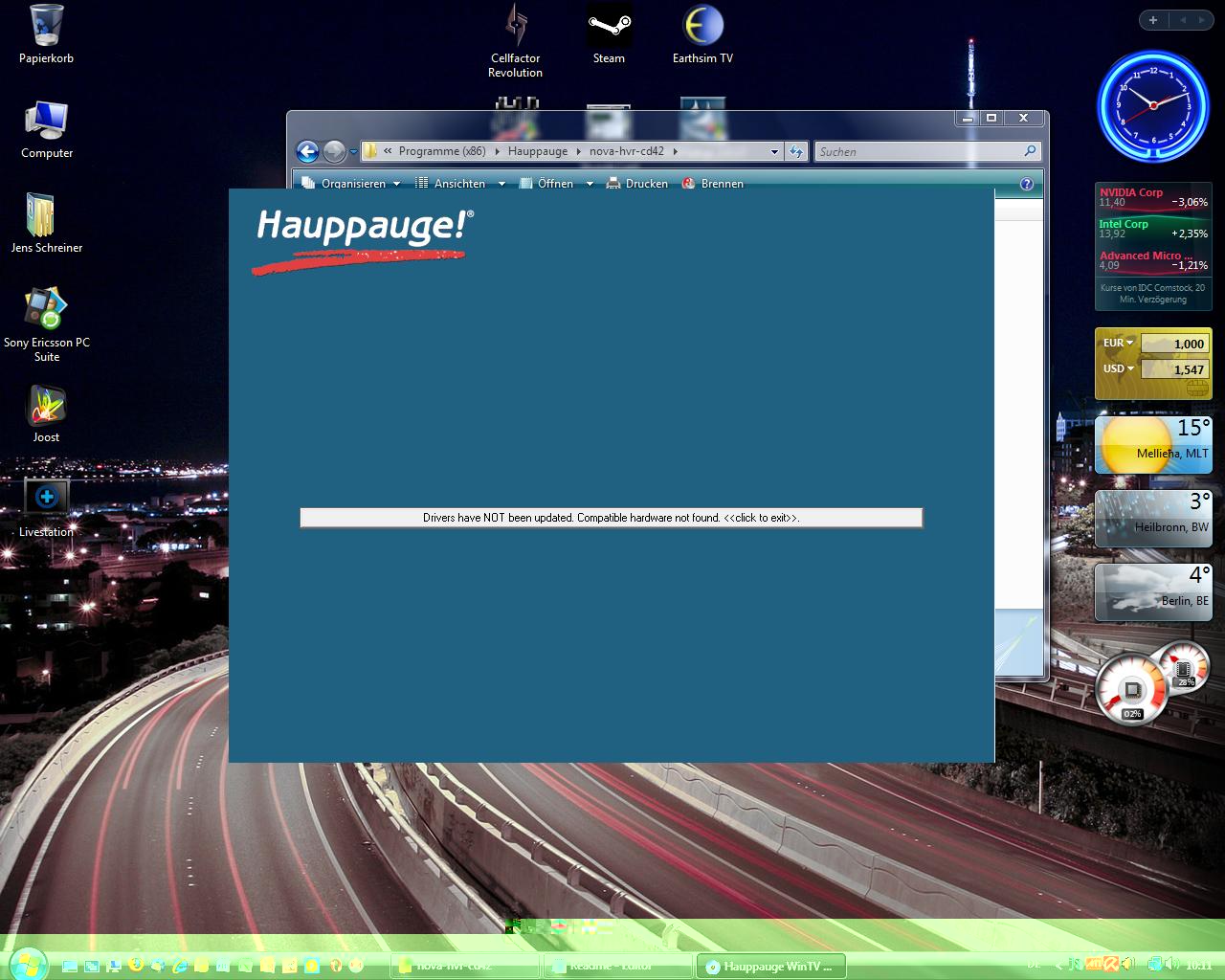This screenshot has height=980, width=1225.
Task: Click the sidebar add gadget plus button
Action: tap(1153, 19)
